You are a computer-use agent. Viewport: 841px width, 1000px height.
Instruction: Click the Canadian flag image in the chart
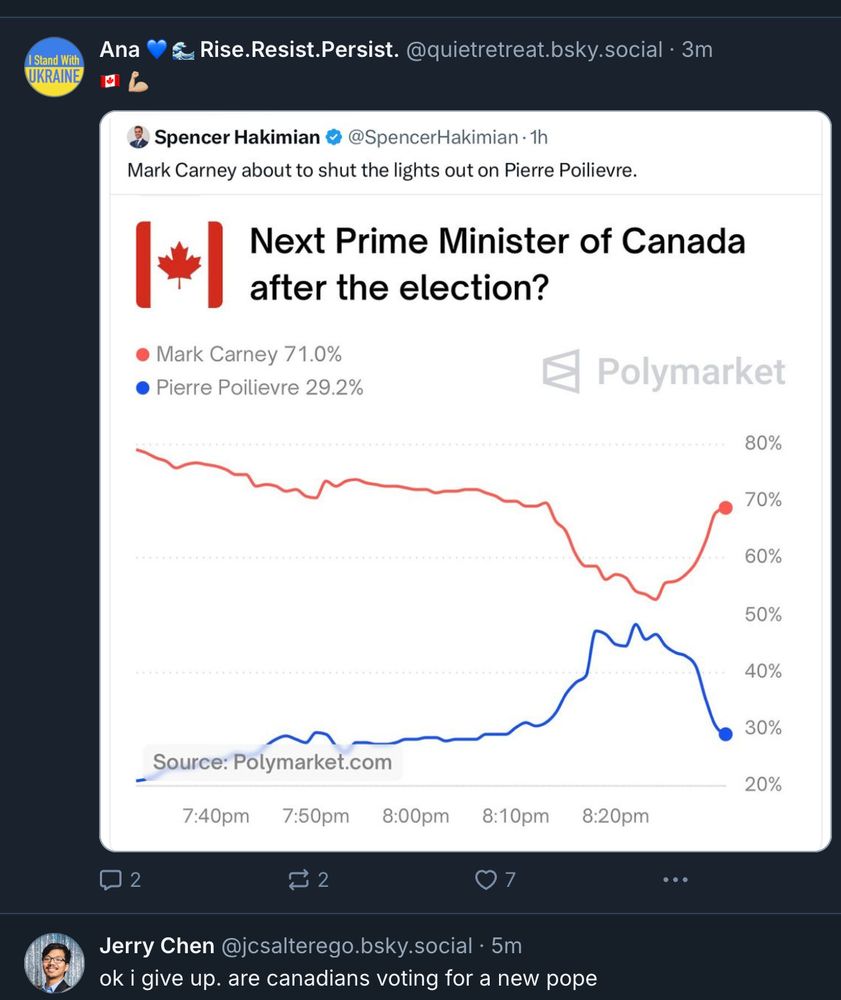pyautogui.click(x=179, y=265)
